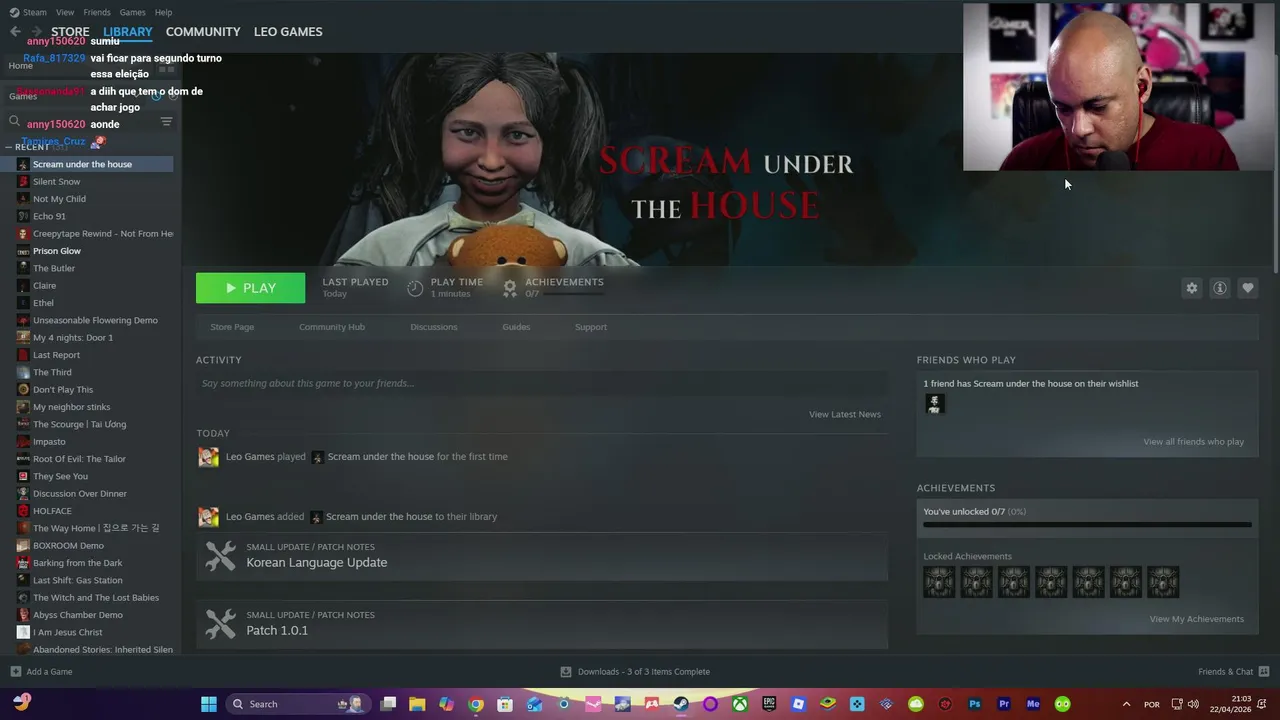Screen dimensions: 1280x720
Task: Select the first locked achievement icon
Action: pos(939,582)
